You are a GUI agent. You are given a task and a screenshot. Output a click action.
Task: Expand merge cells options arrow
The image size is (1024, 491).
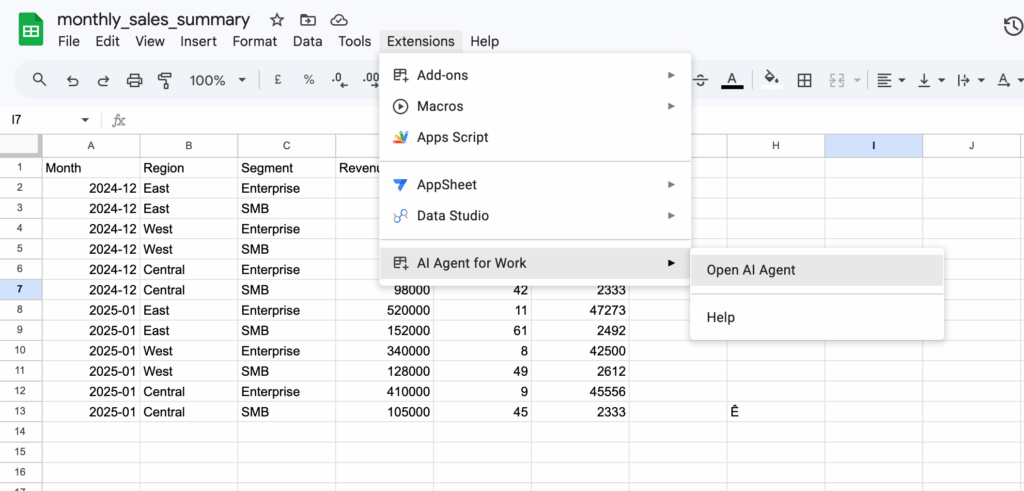click(857, 80)
